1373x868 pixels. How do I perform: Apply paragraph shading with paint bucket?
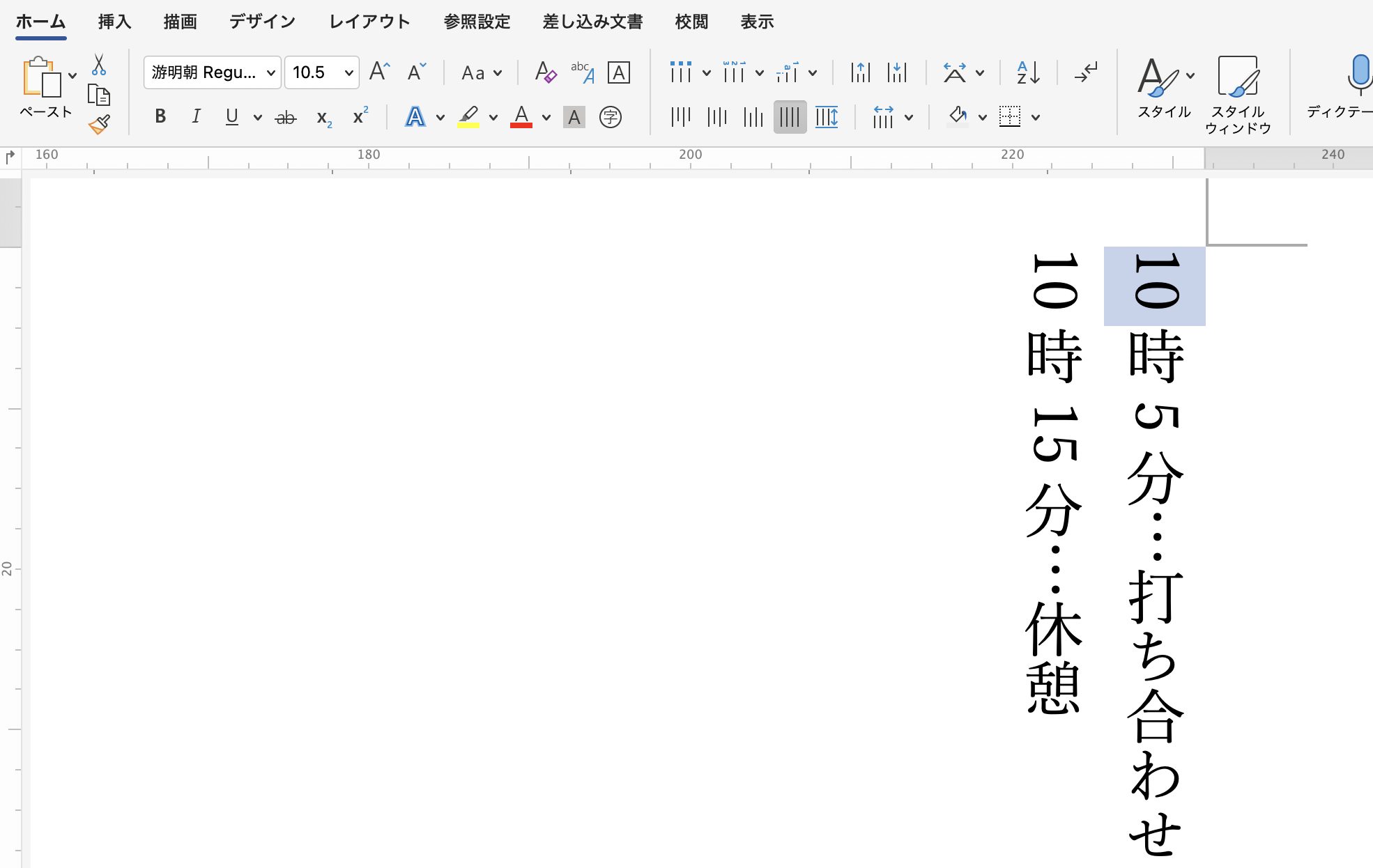click(958, 116)
